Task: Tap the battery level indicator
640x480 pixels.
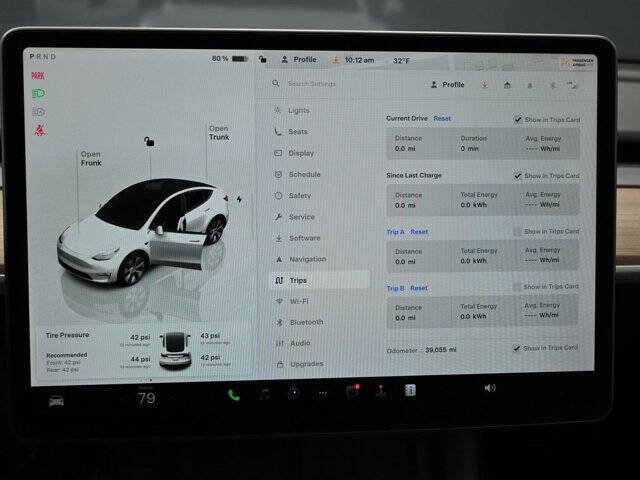Action: tap(229, 59)
